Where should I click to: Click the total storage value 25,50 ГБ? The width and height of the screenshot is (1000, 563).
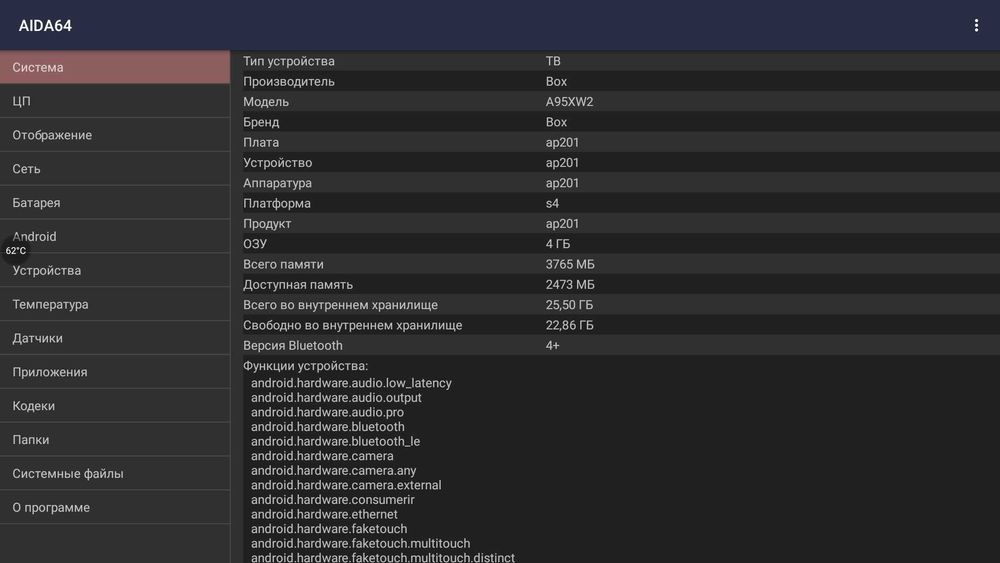pos(569,305)
